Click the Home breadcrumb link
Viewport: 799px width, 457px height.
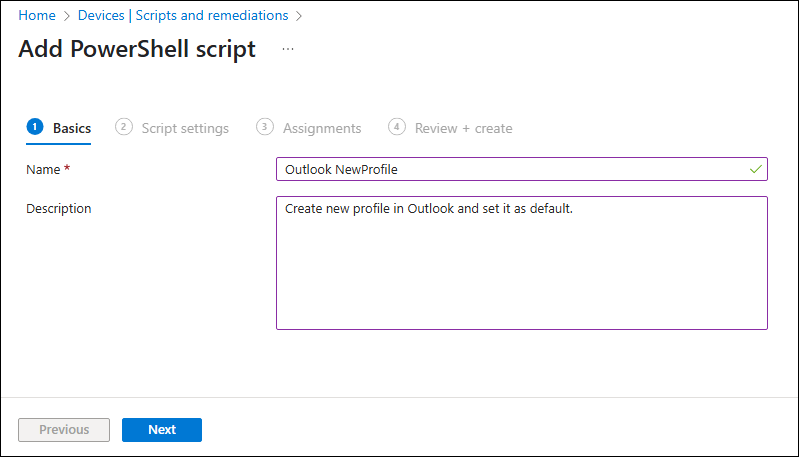click(x=37, y=16)
